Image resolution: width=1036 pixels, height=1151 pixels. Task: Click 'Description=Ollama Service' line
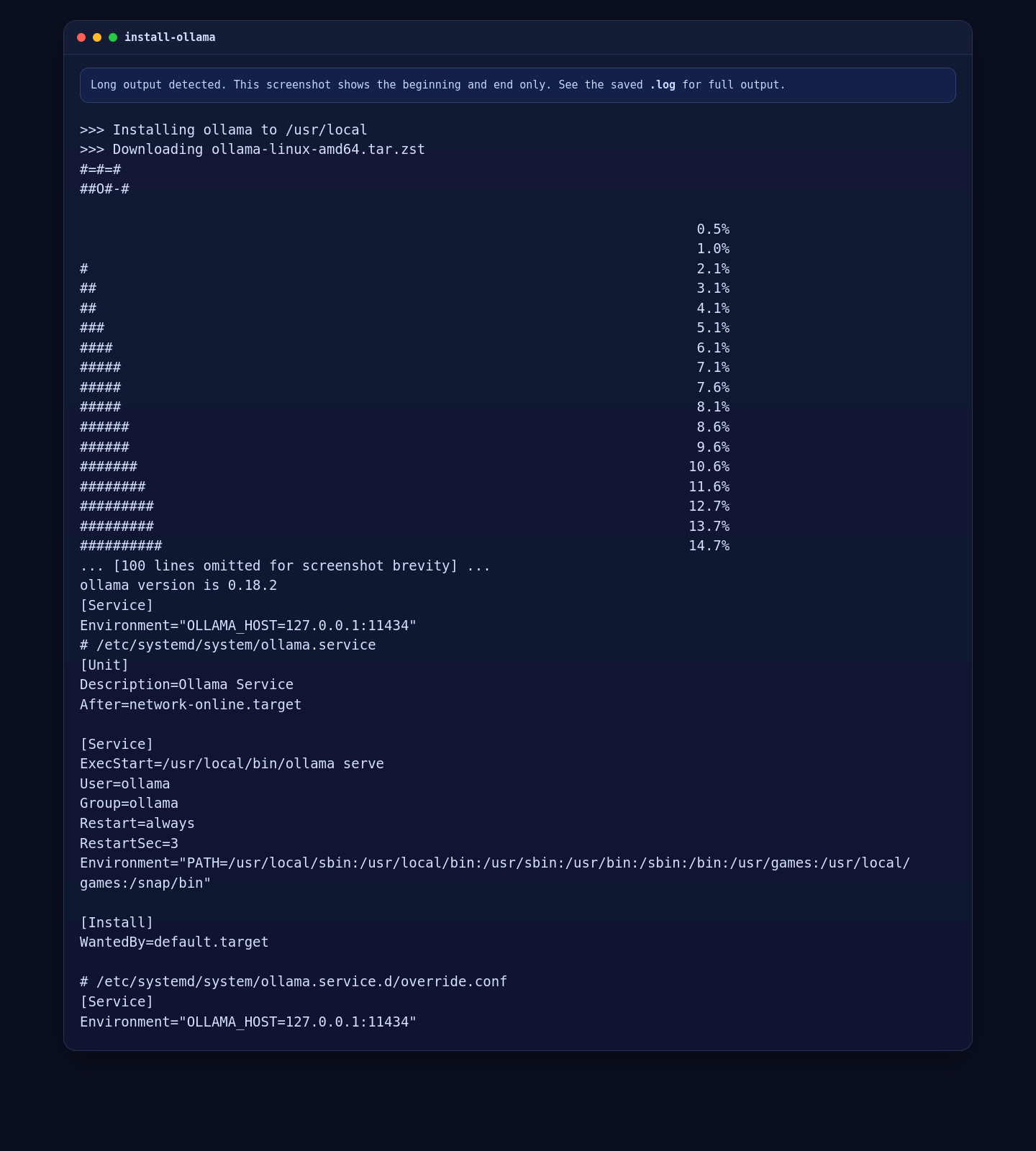click(187, 685)
